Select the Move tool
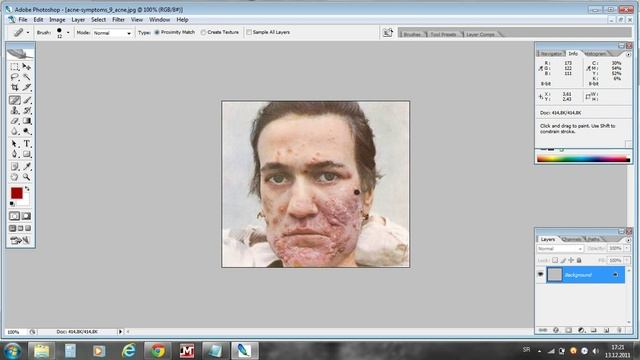 tap(27, 67)
